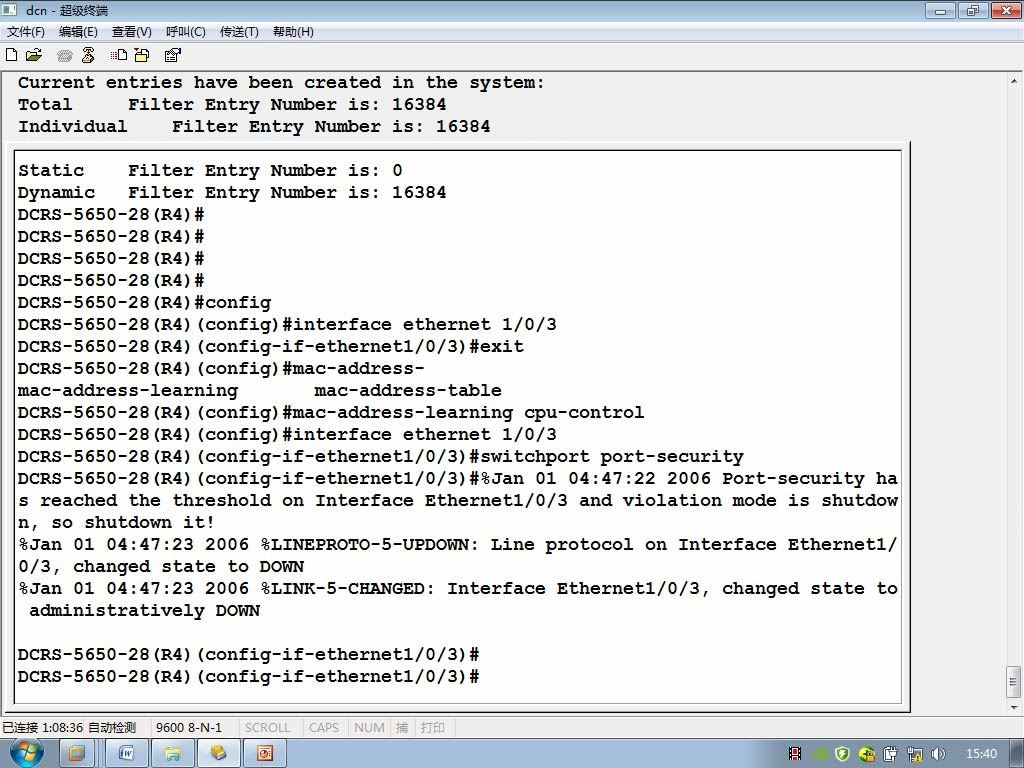The width and height of the screenshot is (1024, 768).
Task: Click the scrollbar down arrow
Action: point(1014,707)
